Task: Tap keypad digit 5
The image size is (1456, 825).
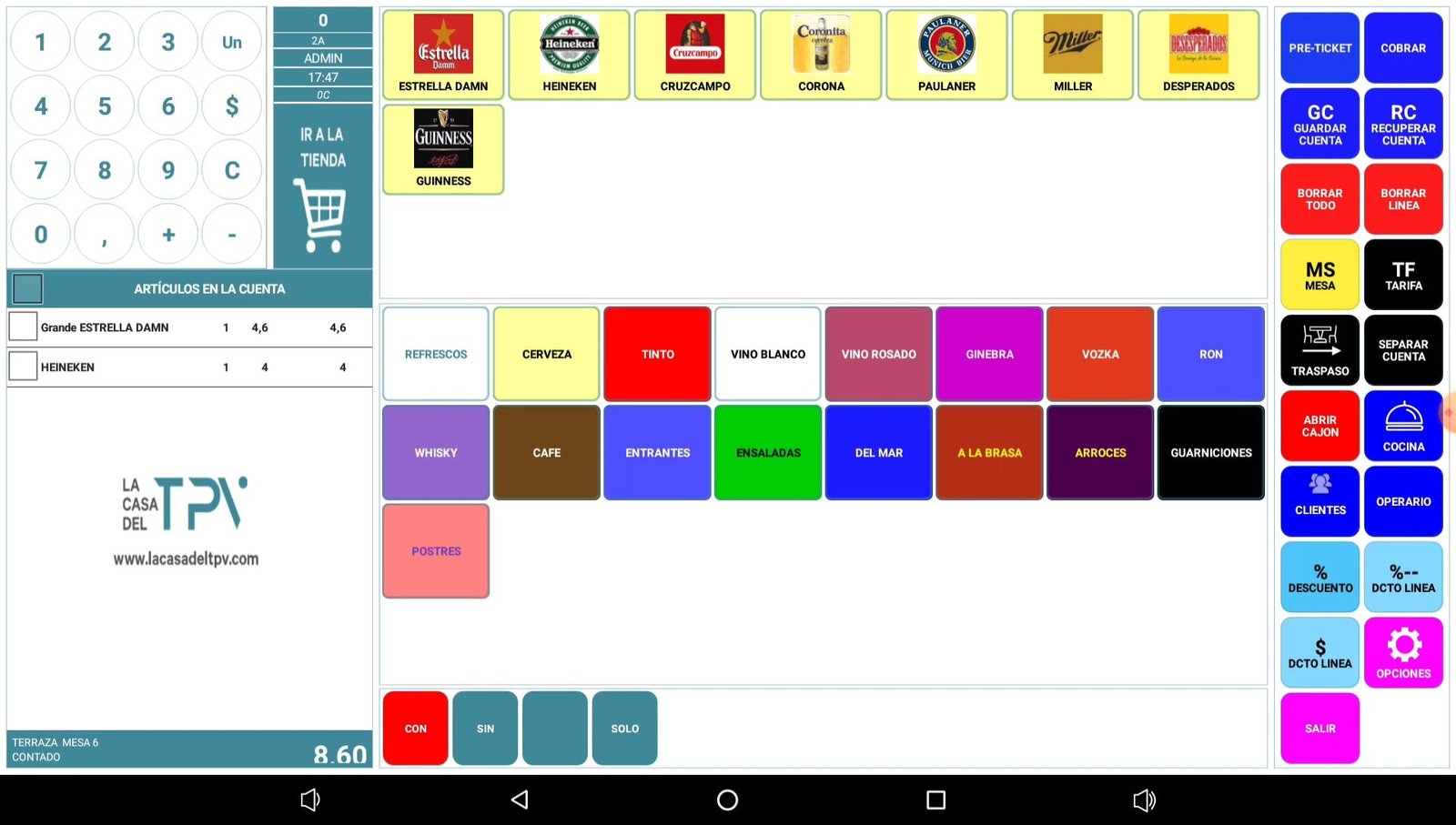Action: (x=105, y=106)
